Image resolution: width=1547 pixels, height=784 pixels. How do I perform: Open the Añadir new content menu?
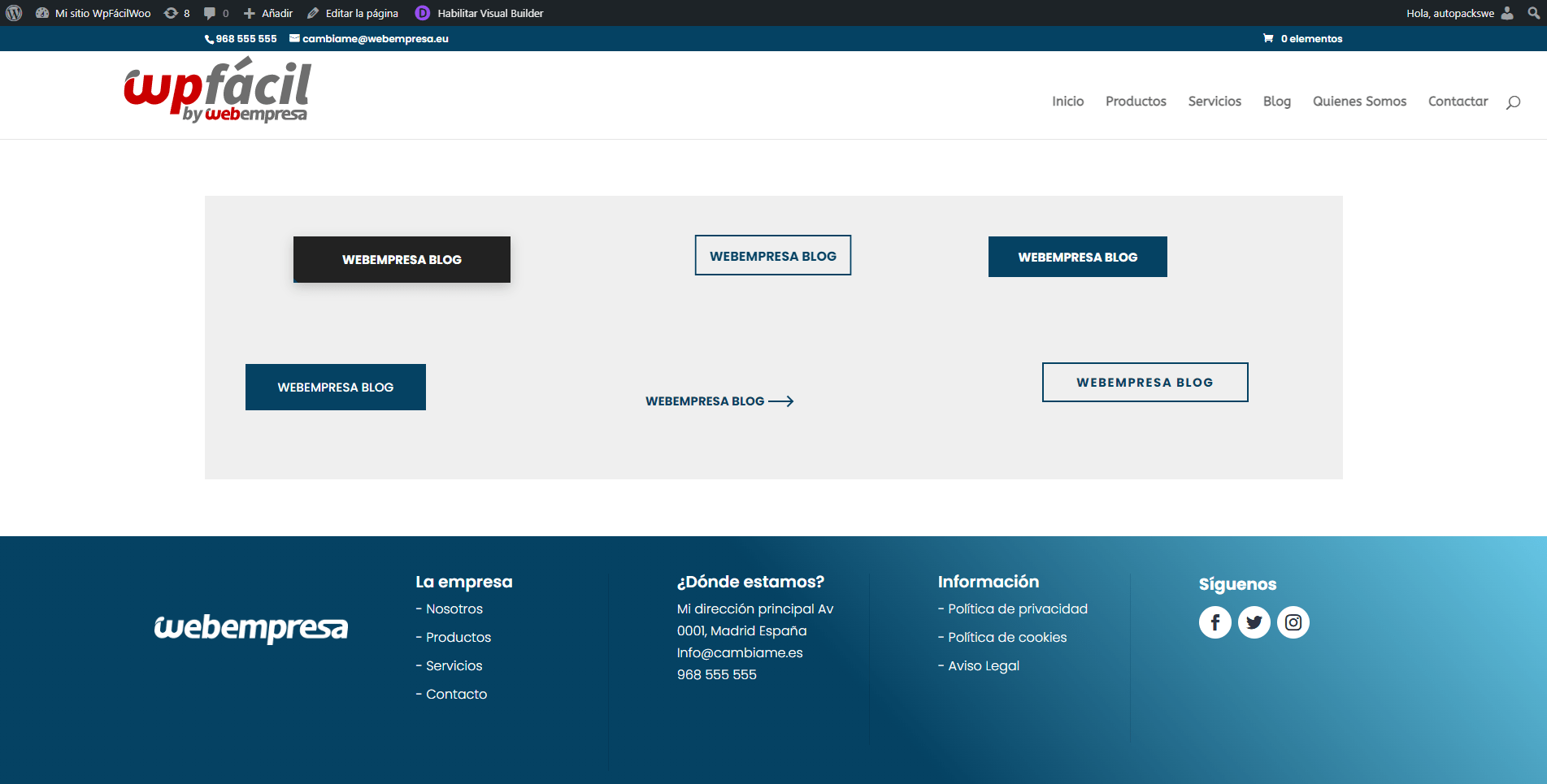tap(268, 13)
